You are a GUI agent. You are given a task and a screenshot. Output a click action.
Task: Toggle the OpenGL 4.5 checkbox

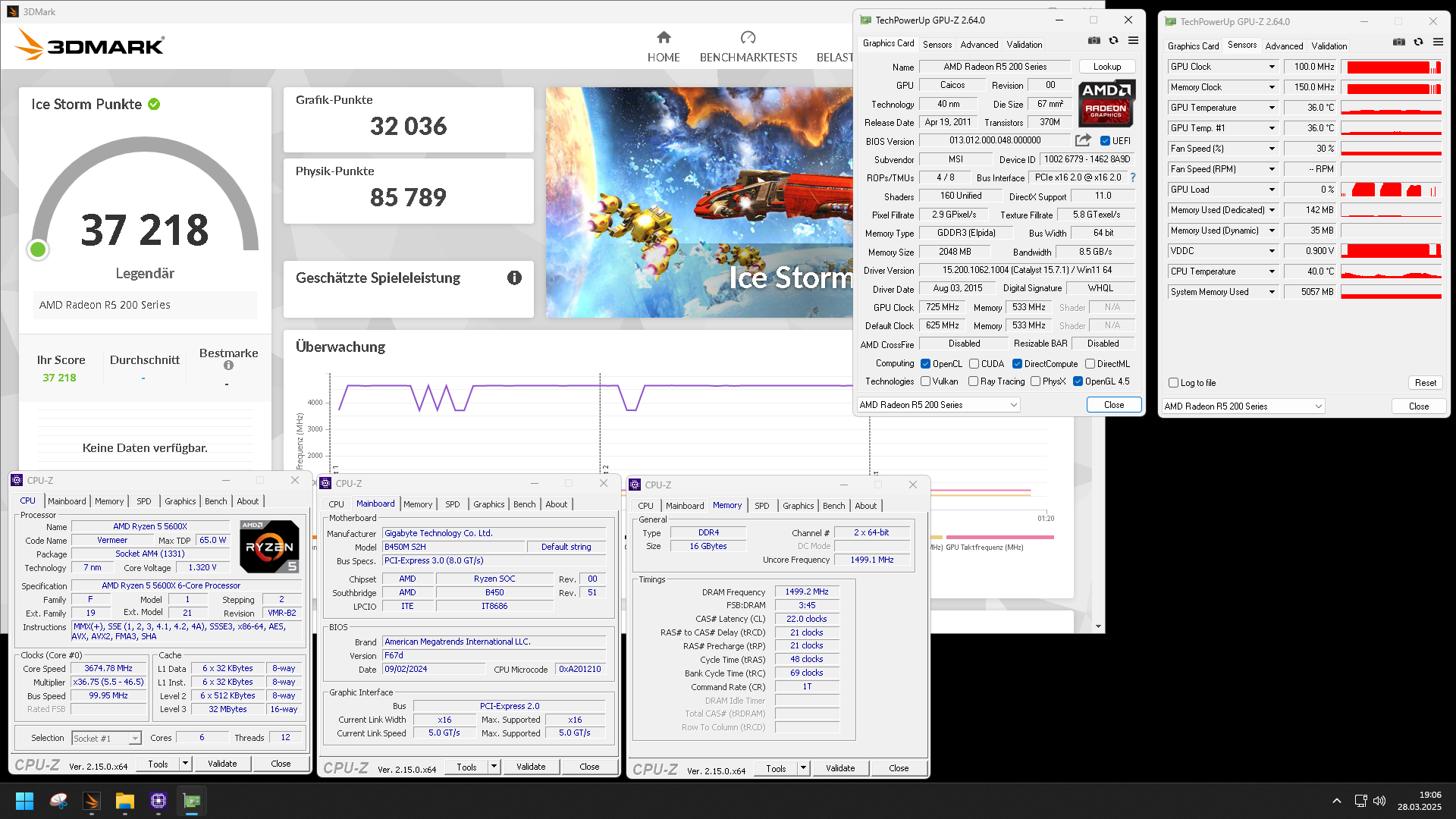[1078, 381]
